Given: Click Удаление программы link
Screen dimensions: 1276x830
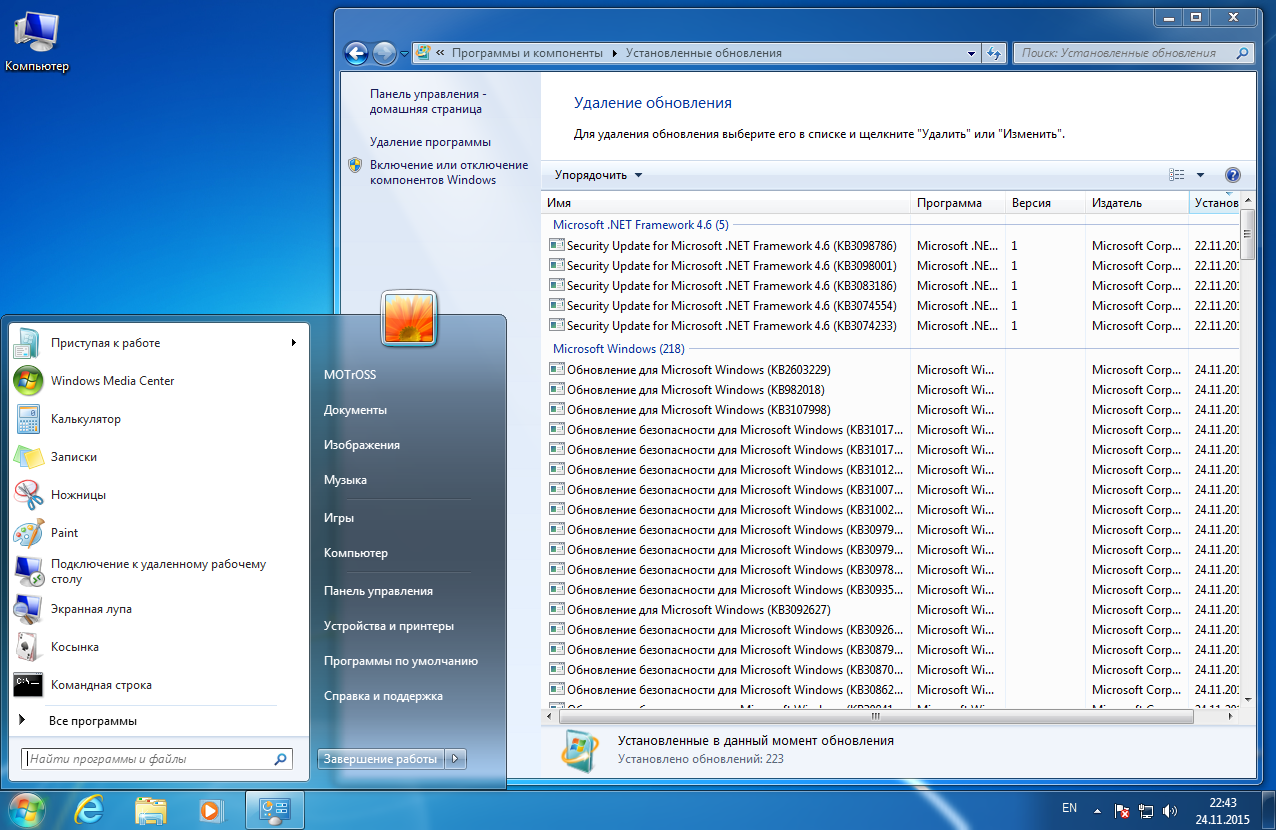Looking at the screenshot, I should point(430,142).
